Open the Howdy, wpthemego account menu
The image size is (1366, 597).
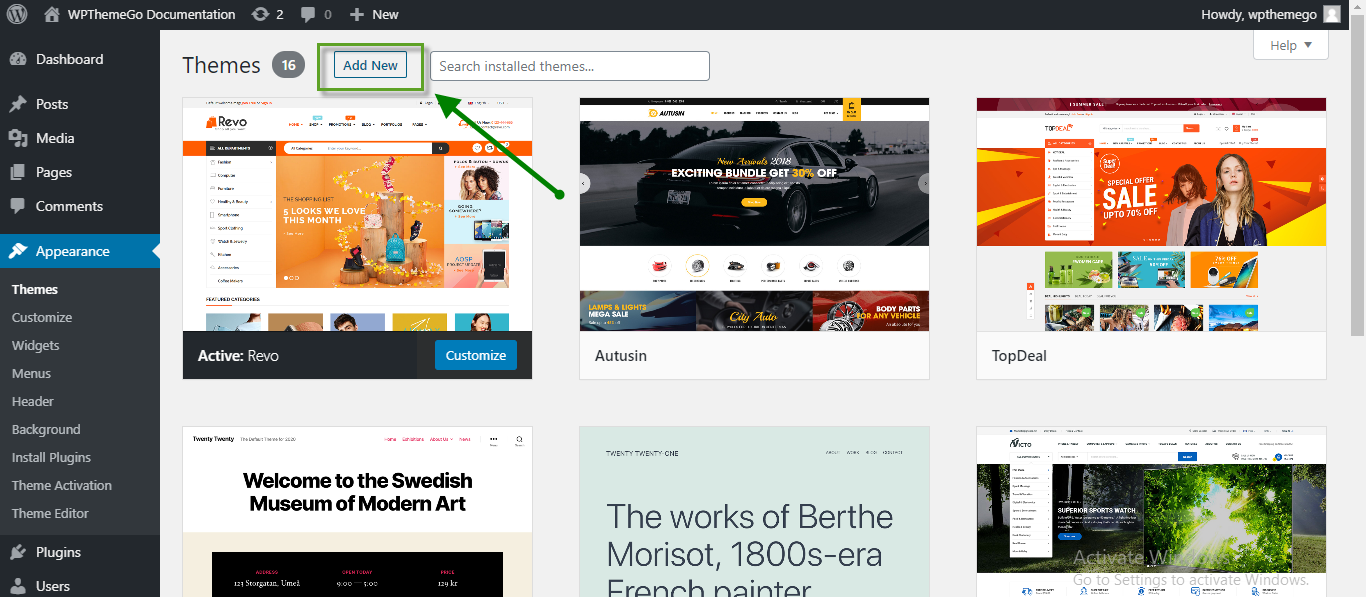(x=1257, y=14)
